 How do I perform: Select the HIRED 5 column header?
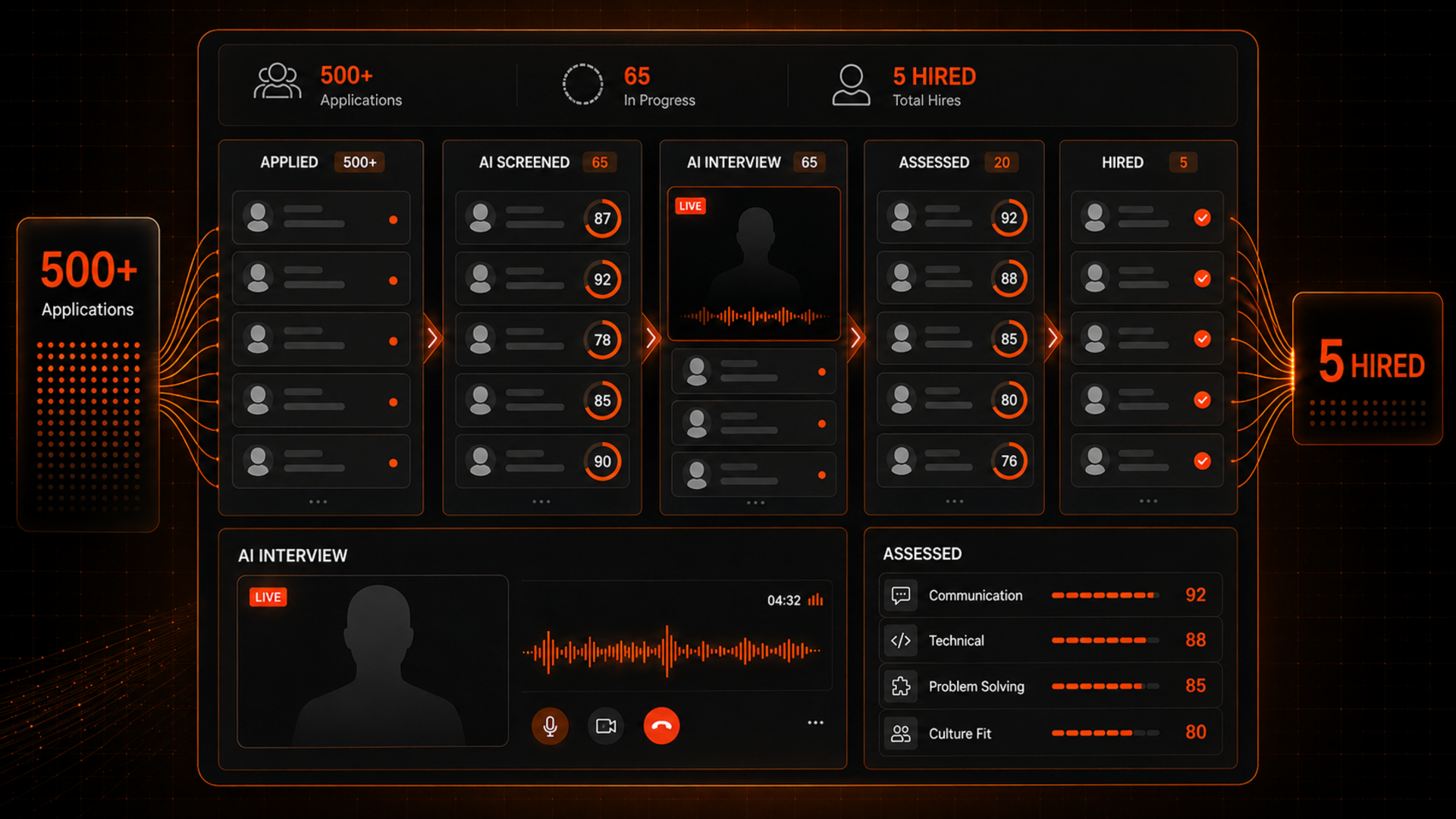[x=1148, y=162]
